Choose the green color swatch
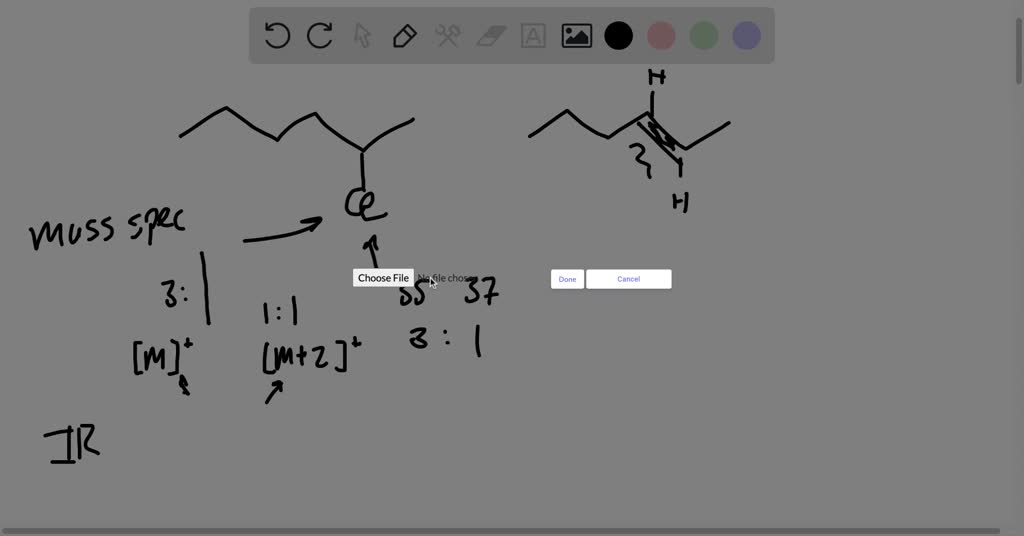This screenshot has height=536, width=1024. tap(704, 35)
